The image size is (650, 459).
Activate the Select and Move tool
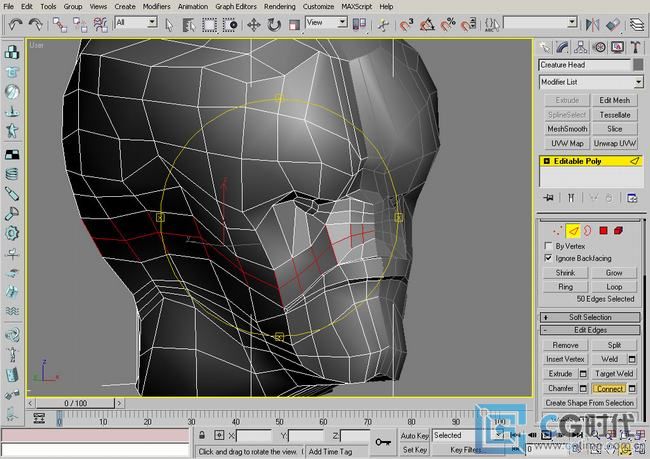click(254, 24)
